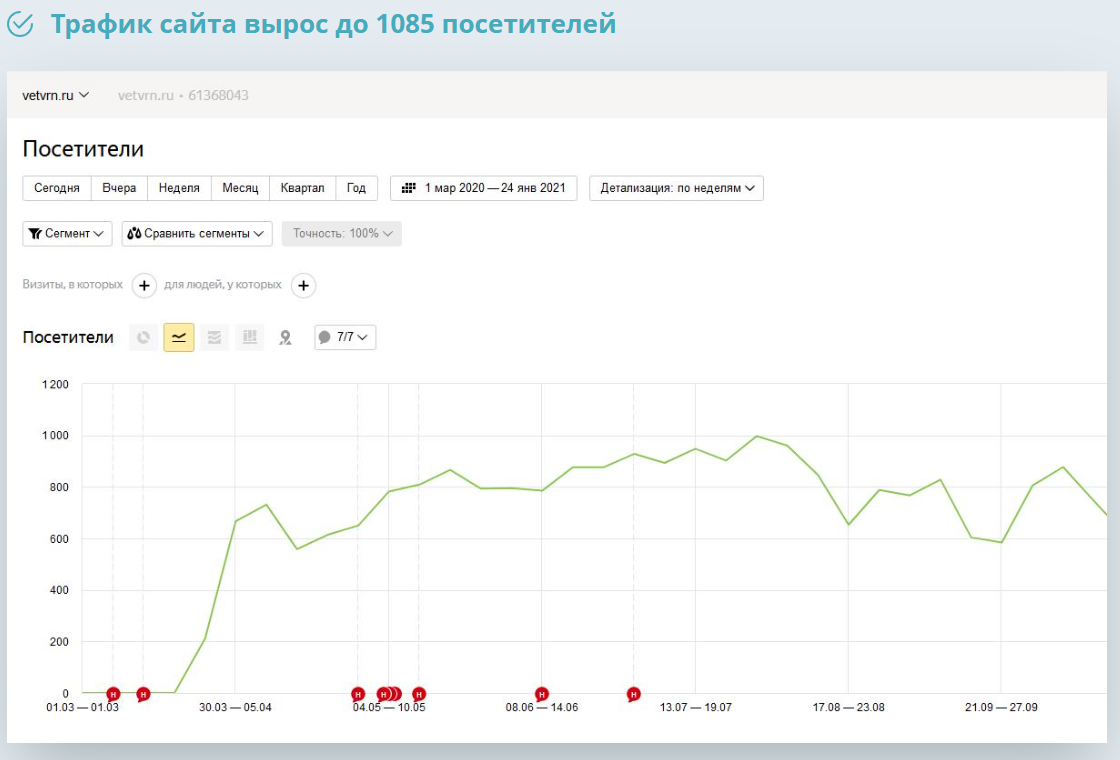This screenshot has width=1120, height=760.
Task: Select the Месяц period tab
Action: tap(240, 188)
